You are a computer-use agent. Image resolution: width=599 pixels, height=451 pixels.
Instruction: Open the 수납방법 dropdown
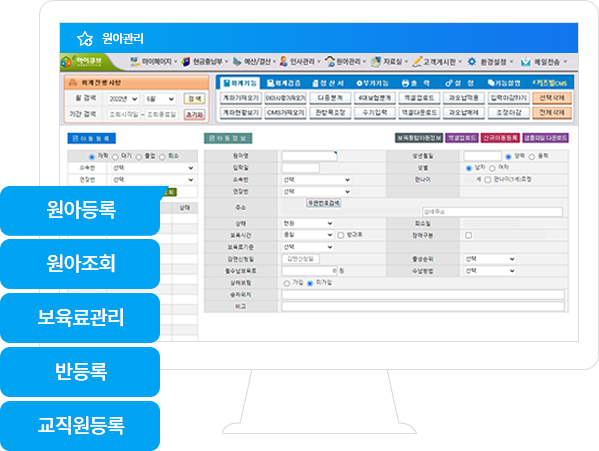(x=490, y=271)
